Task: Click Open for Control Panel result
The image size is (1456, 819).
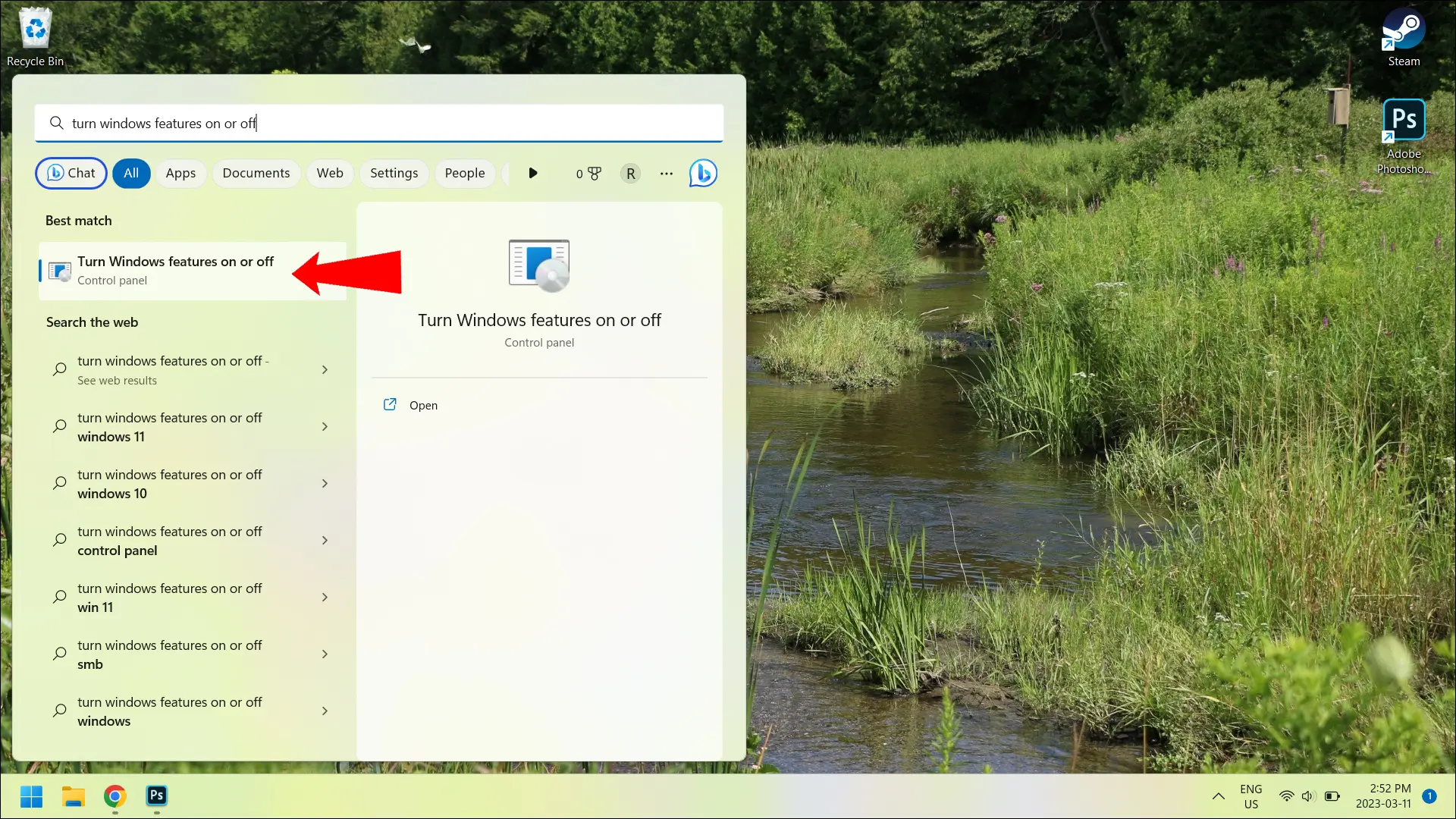Action: tap(423, 405)
